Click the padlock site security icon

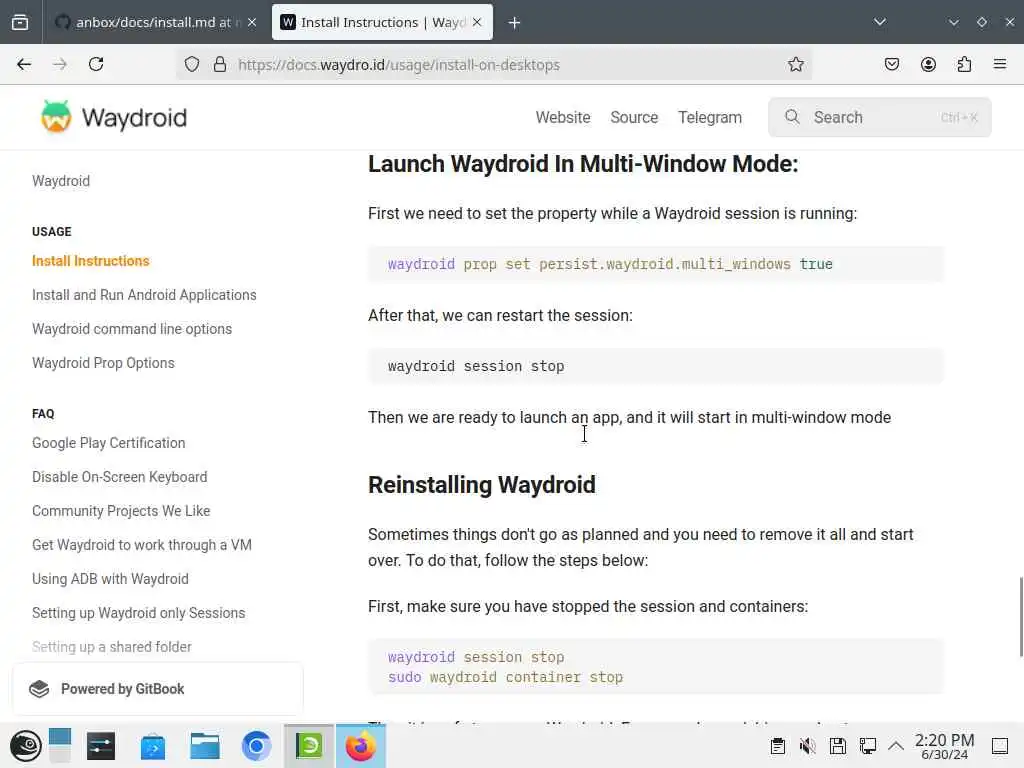click(220, 64)
